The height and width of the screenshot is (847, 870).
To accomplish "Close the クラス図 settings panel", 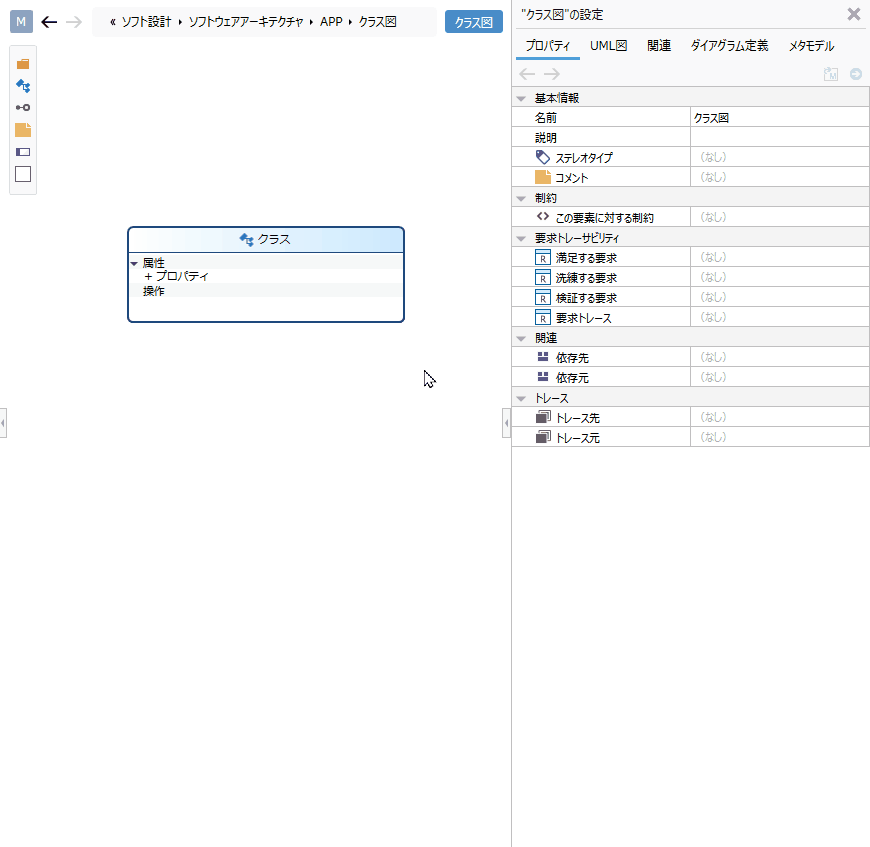I will coord(854,14).
